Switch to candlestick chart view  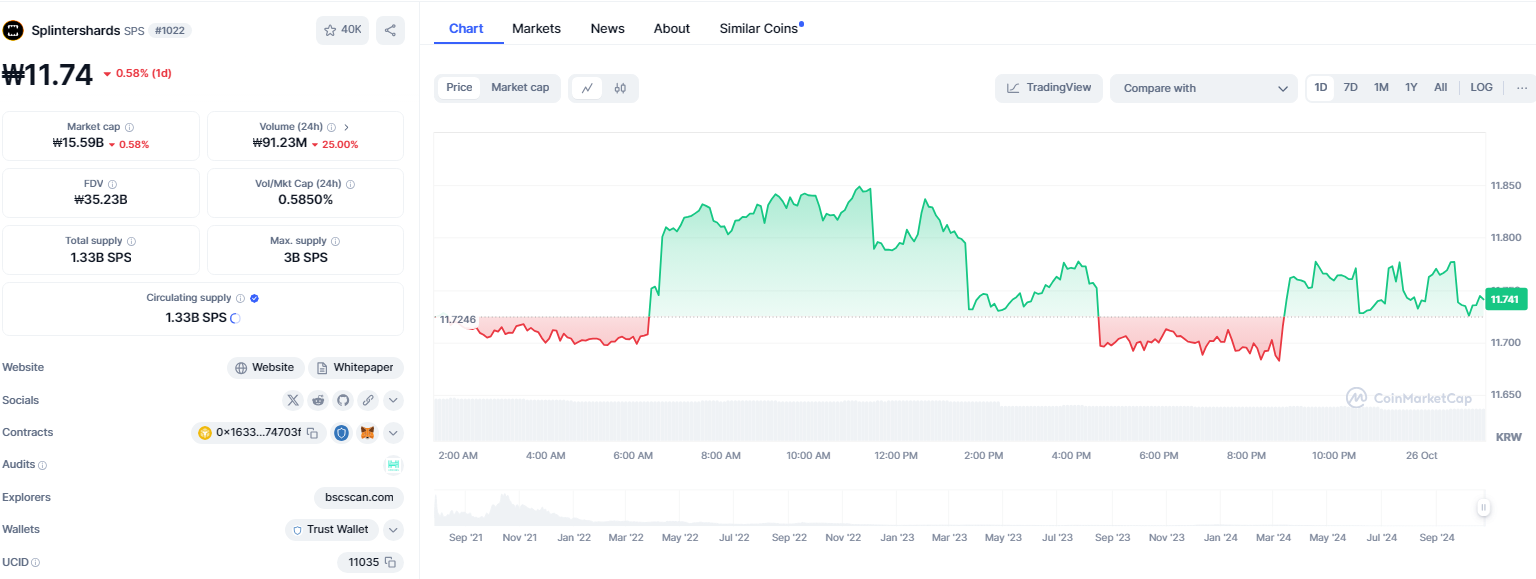click(x=620, y=88)
